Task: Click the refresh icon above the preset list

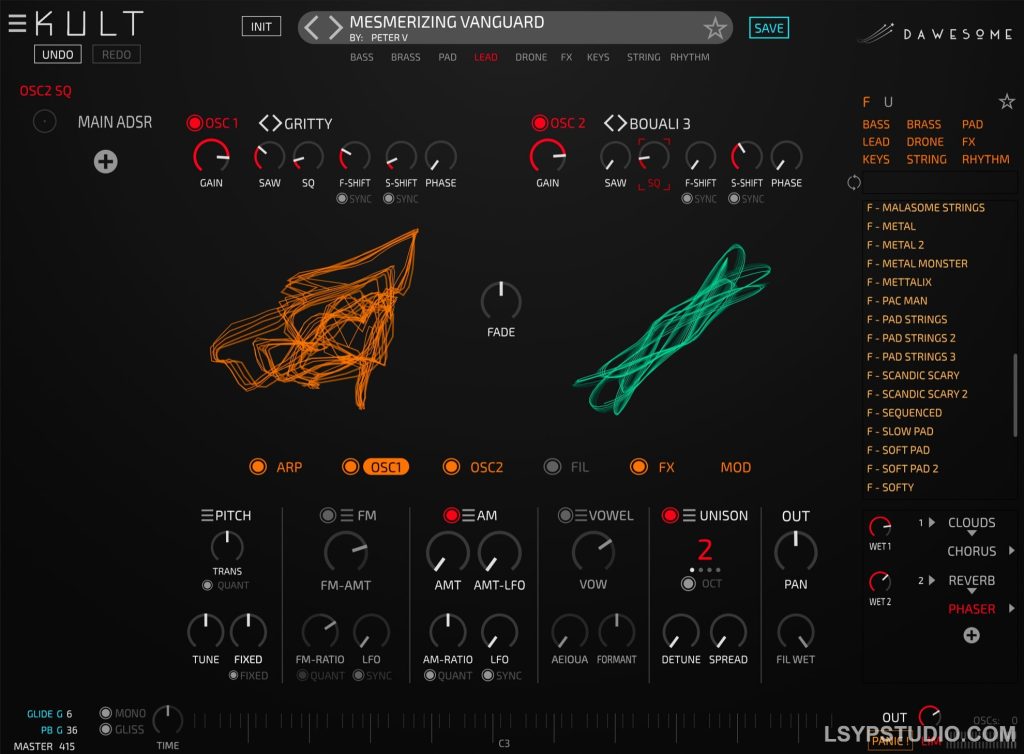Action: 853,183
